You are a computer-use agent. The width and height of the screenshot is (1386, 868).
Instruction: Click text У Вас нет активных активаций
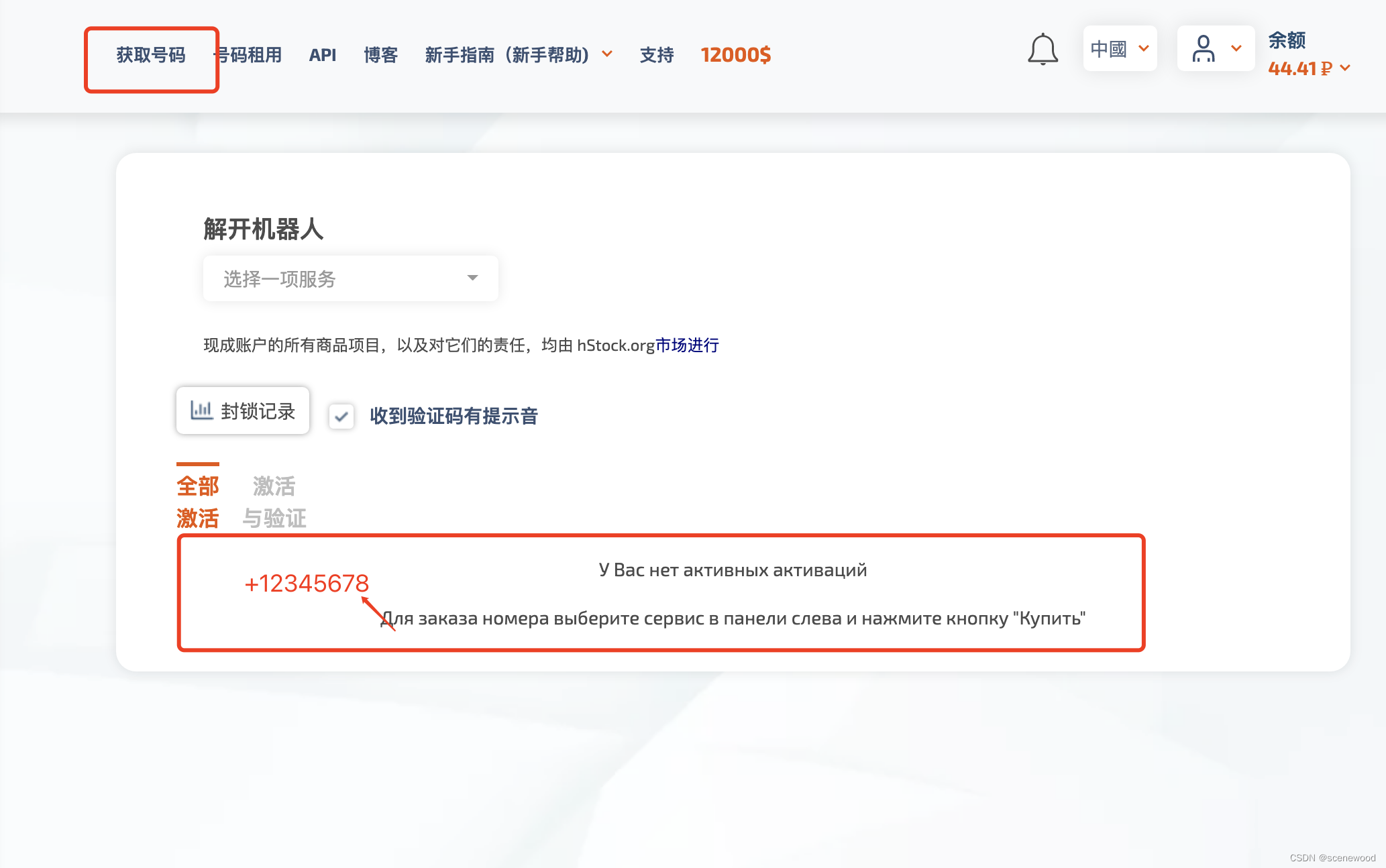tap(733, 570)
